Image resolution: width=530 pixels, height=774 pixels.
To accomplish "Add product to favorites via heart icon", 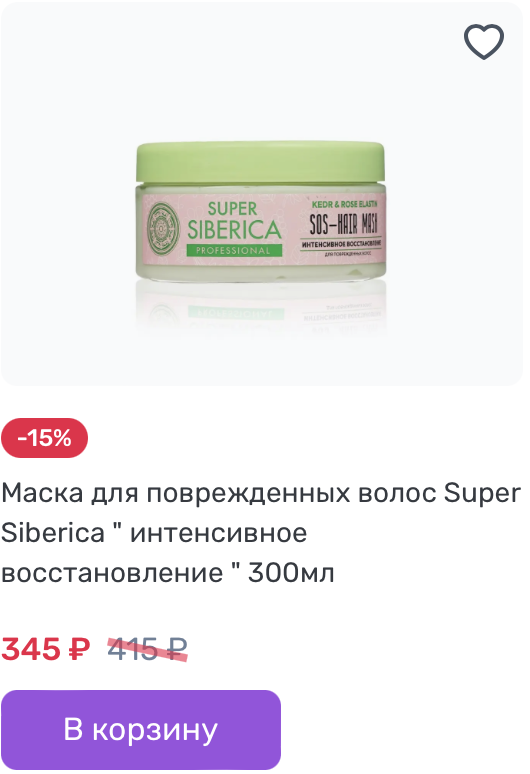I will (x=484, y=42).
